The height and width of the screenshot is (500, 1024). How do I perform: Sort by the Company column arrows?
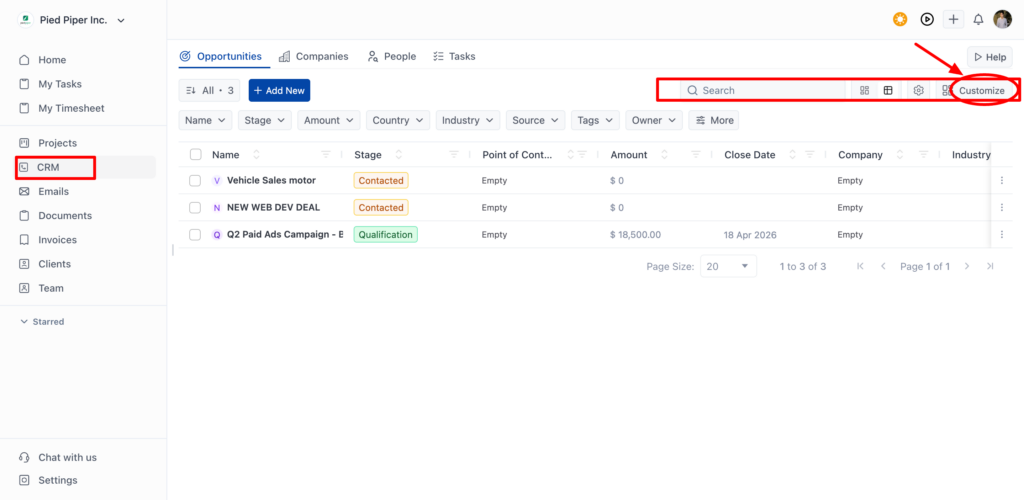(x=900, y=155)
